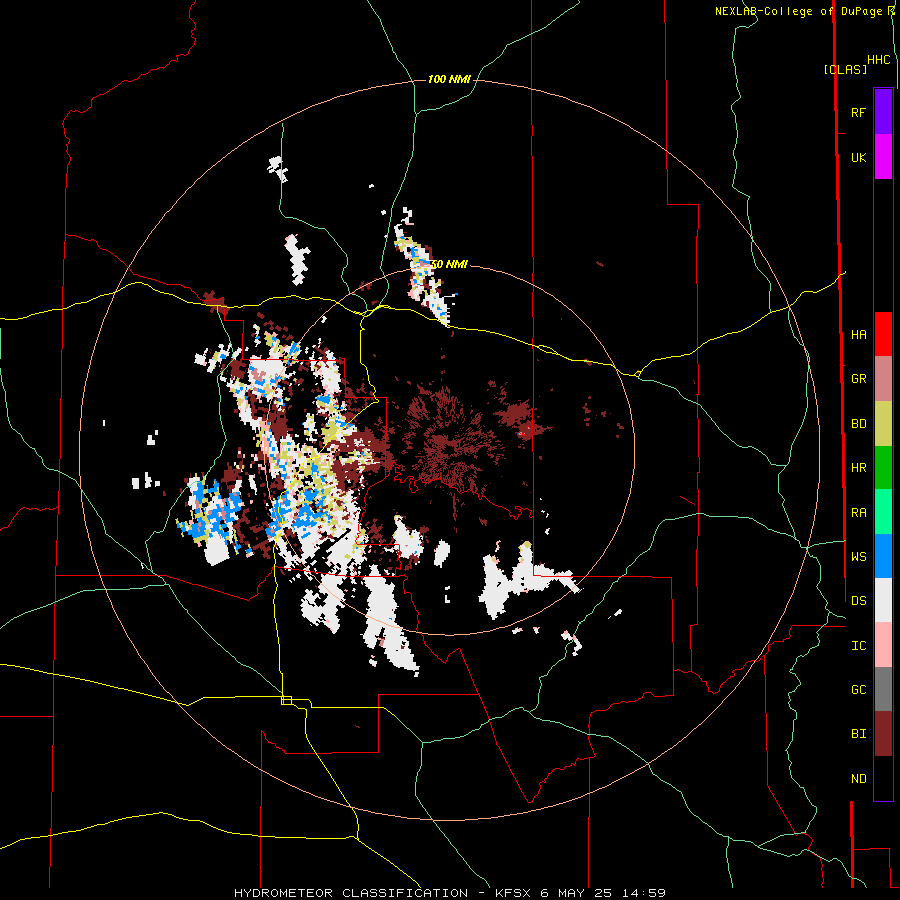900x900 pixels.
Task: Click the IC pink legend swatch
Action: 883,645
